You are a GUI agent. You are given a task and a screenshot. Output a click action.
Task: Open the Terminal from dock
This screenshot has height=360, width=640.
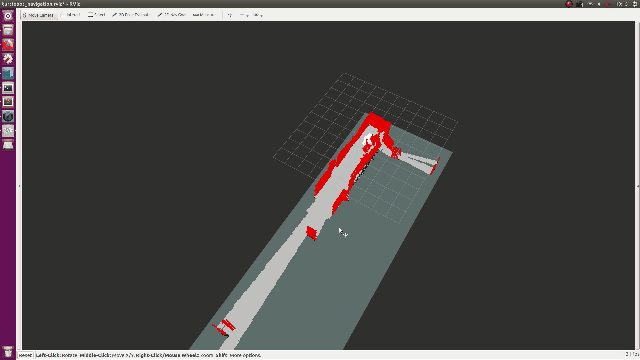point(8,88)
